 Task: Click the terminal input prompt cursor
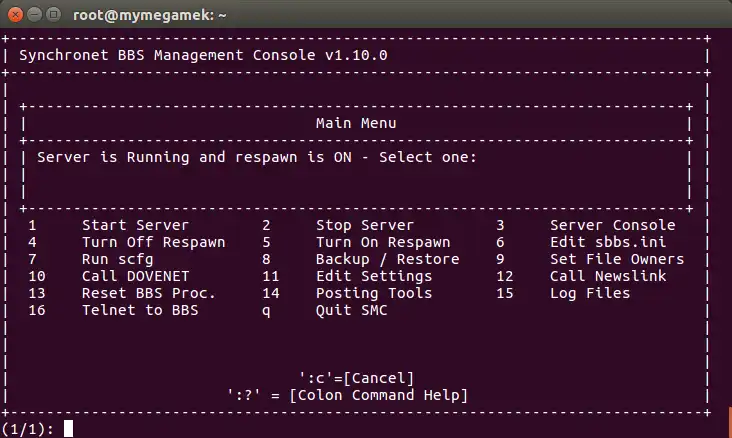[x=68, y=429]
